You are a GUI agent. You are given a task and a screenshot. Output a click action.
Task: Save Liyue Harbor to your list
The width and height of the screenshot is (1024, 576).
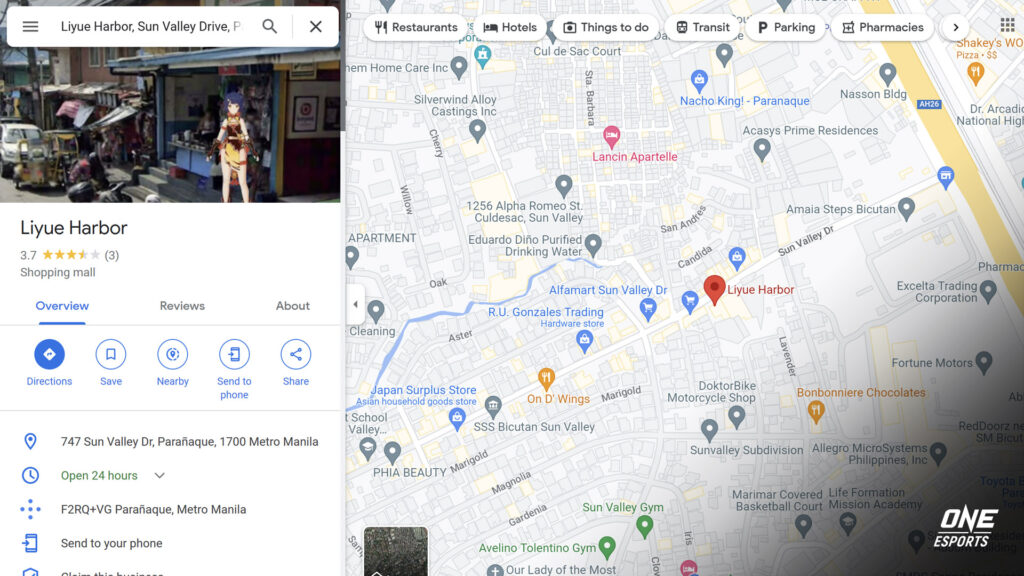111,354
